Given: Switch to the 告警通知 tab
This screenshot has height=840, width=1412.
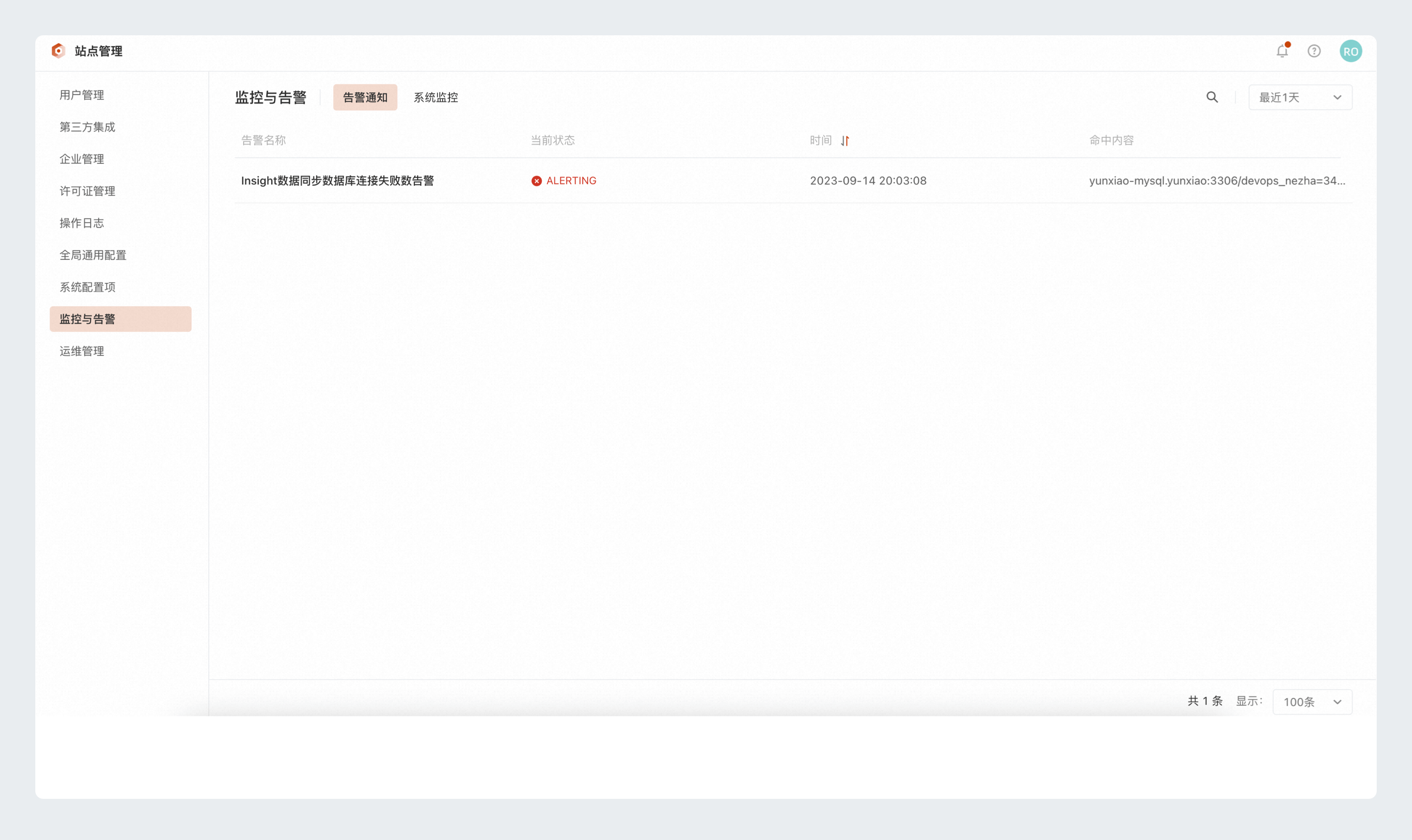Looking at the screenshot, I should [x=365, y=98].
